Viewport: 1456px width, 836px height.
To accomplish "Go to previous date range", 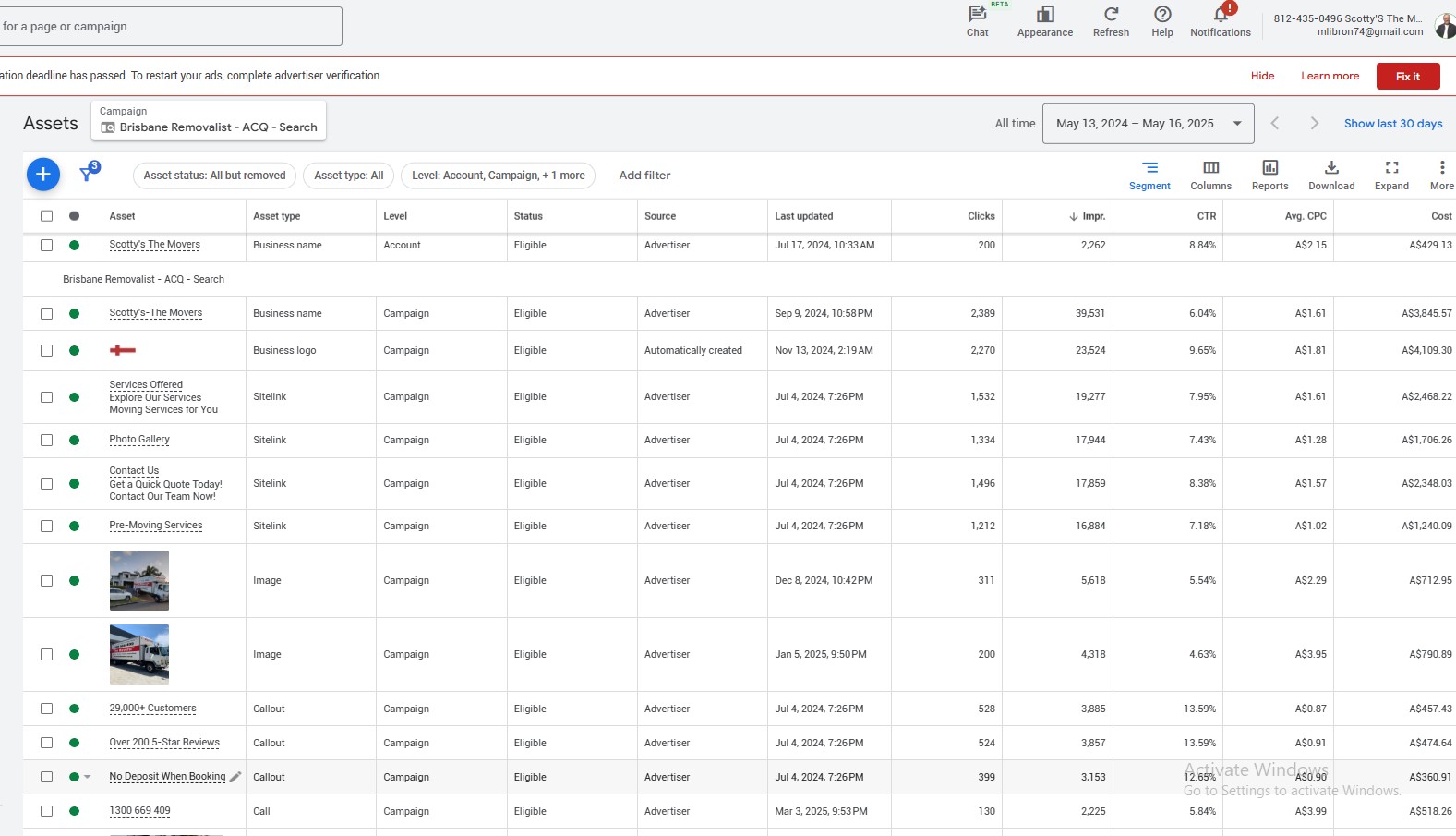I will coord(1275,124).
